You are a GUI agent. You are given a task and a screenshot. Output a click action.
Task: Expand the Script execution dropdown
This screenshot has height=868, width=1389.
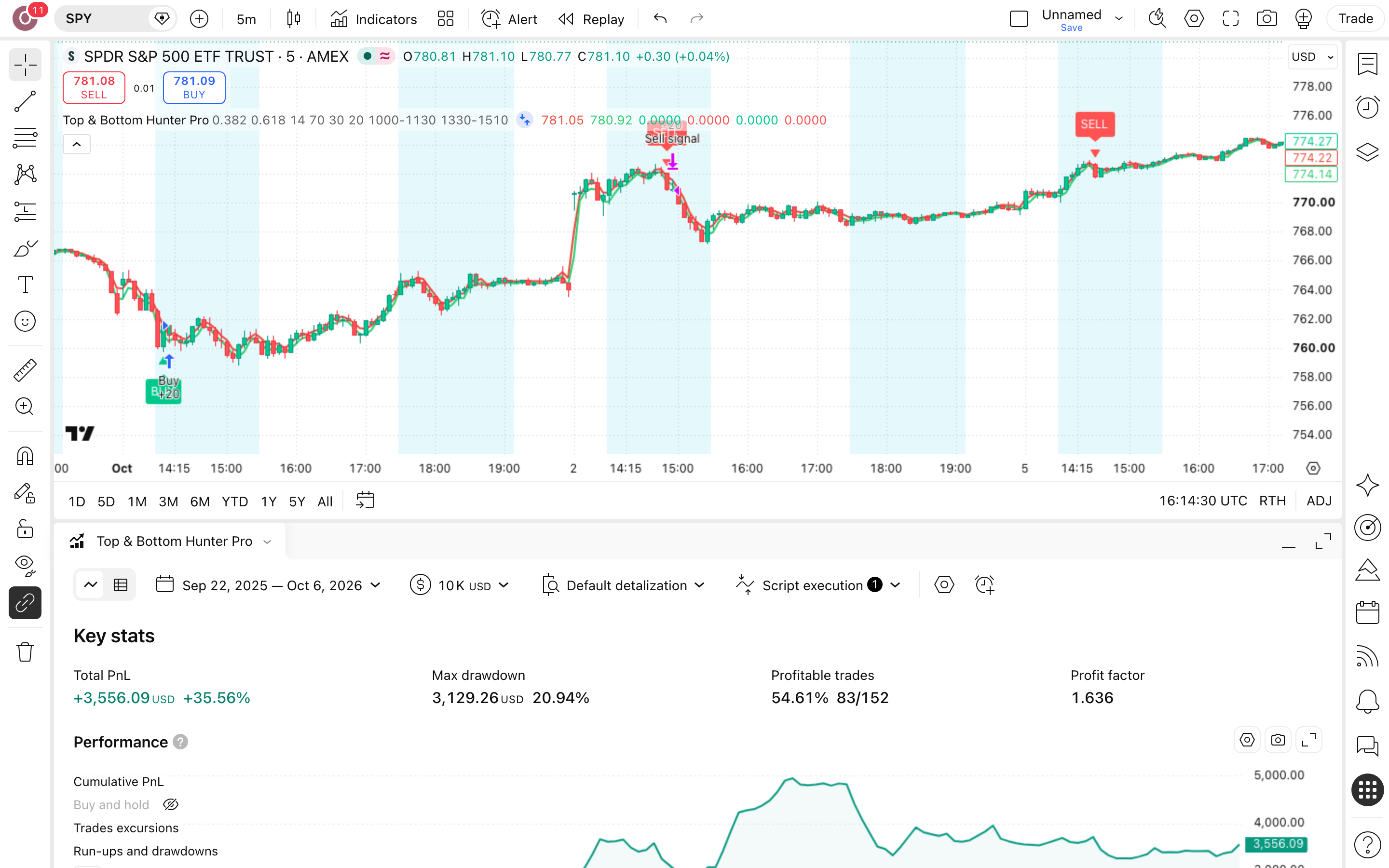tap(818, 585)
